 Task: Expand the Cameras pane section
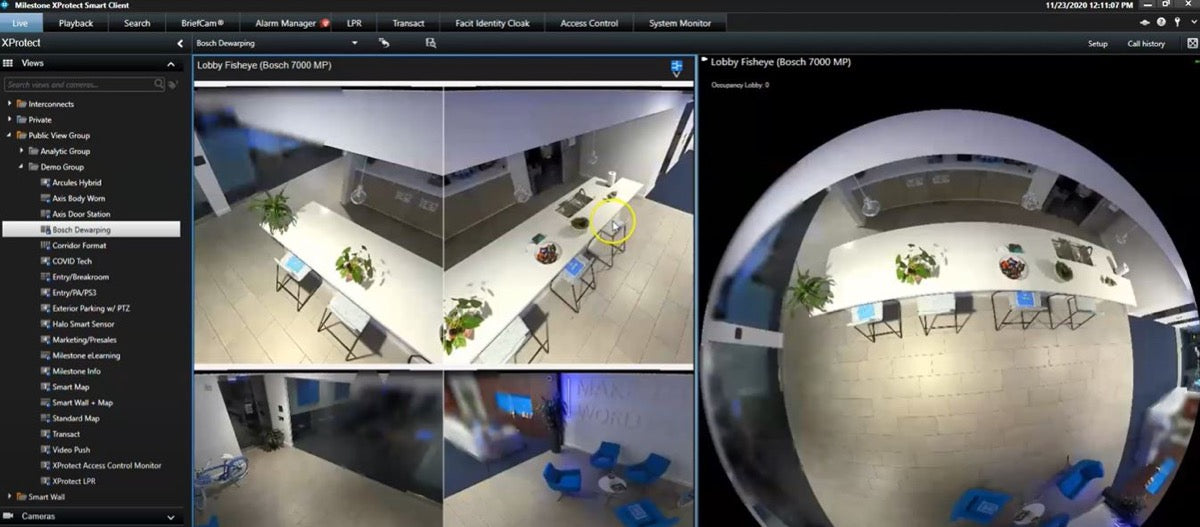tap(171, 516)
